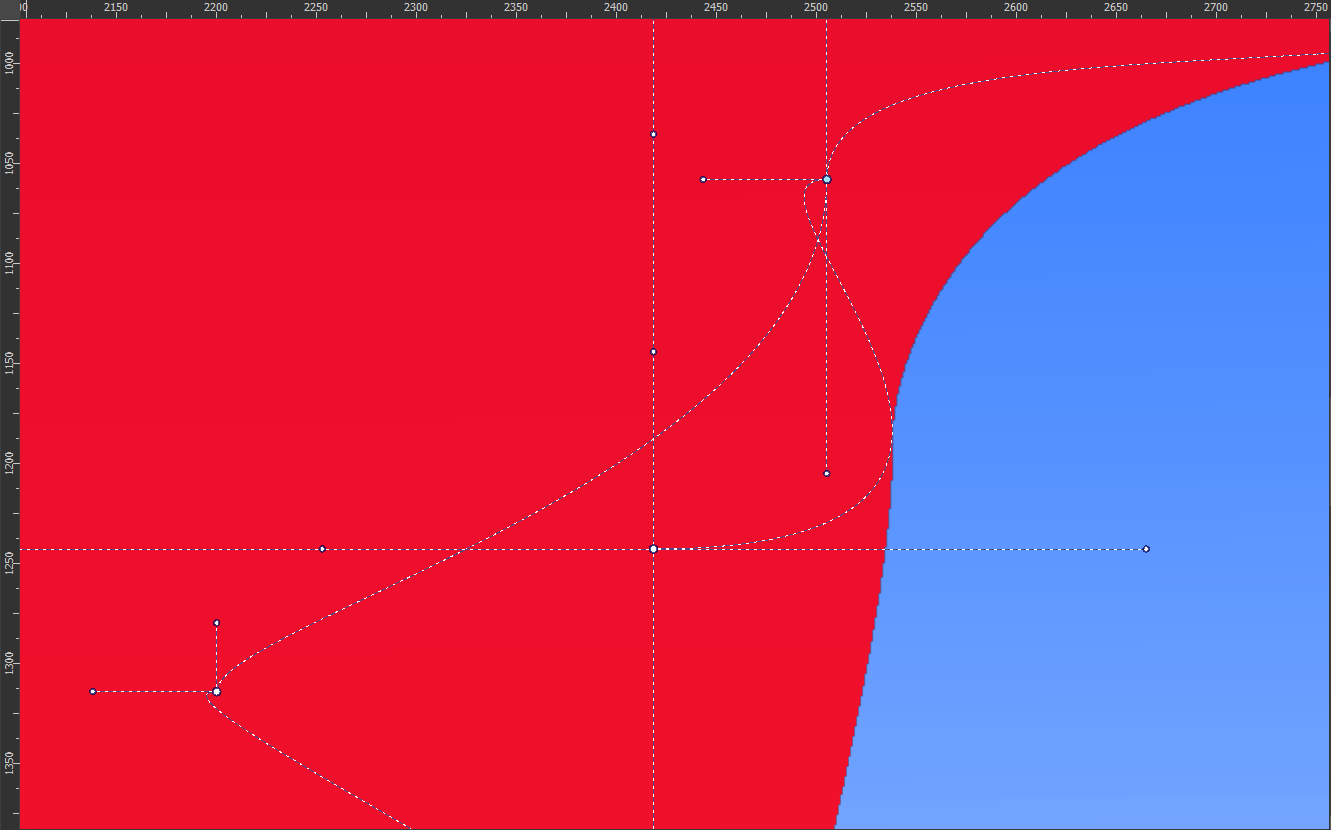Select the path anchor at the guide intersection
This screenshot has height=830, width=1331.
pos(653,549)
